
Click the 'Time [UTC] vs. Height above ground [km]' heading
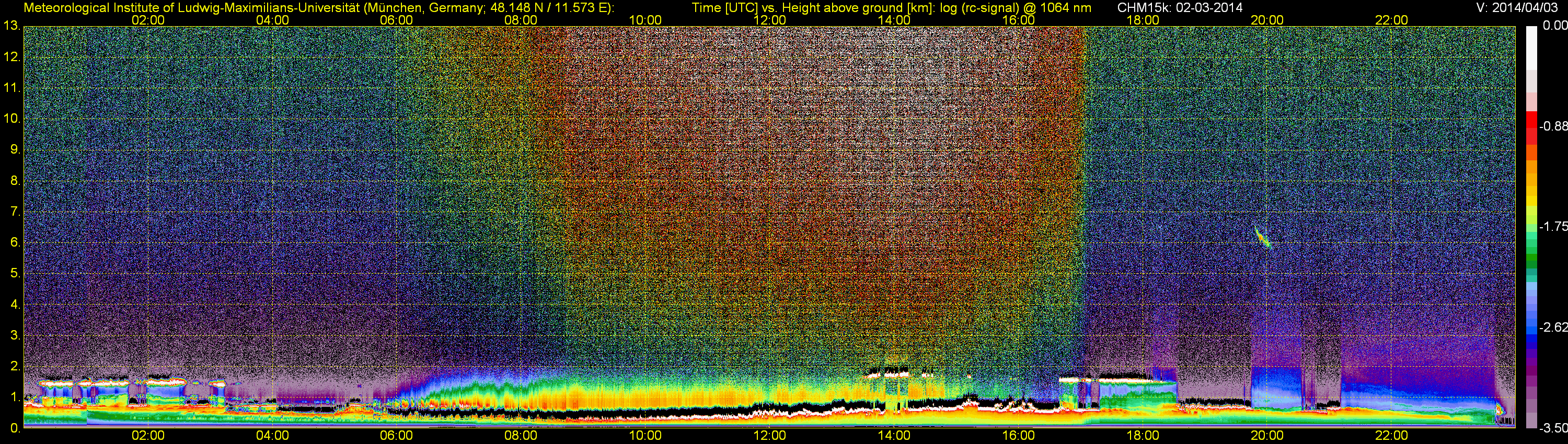pos(813,7)
